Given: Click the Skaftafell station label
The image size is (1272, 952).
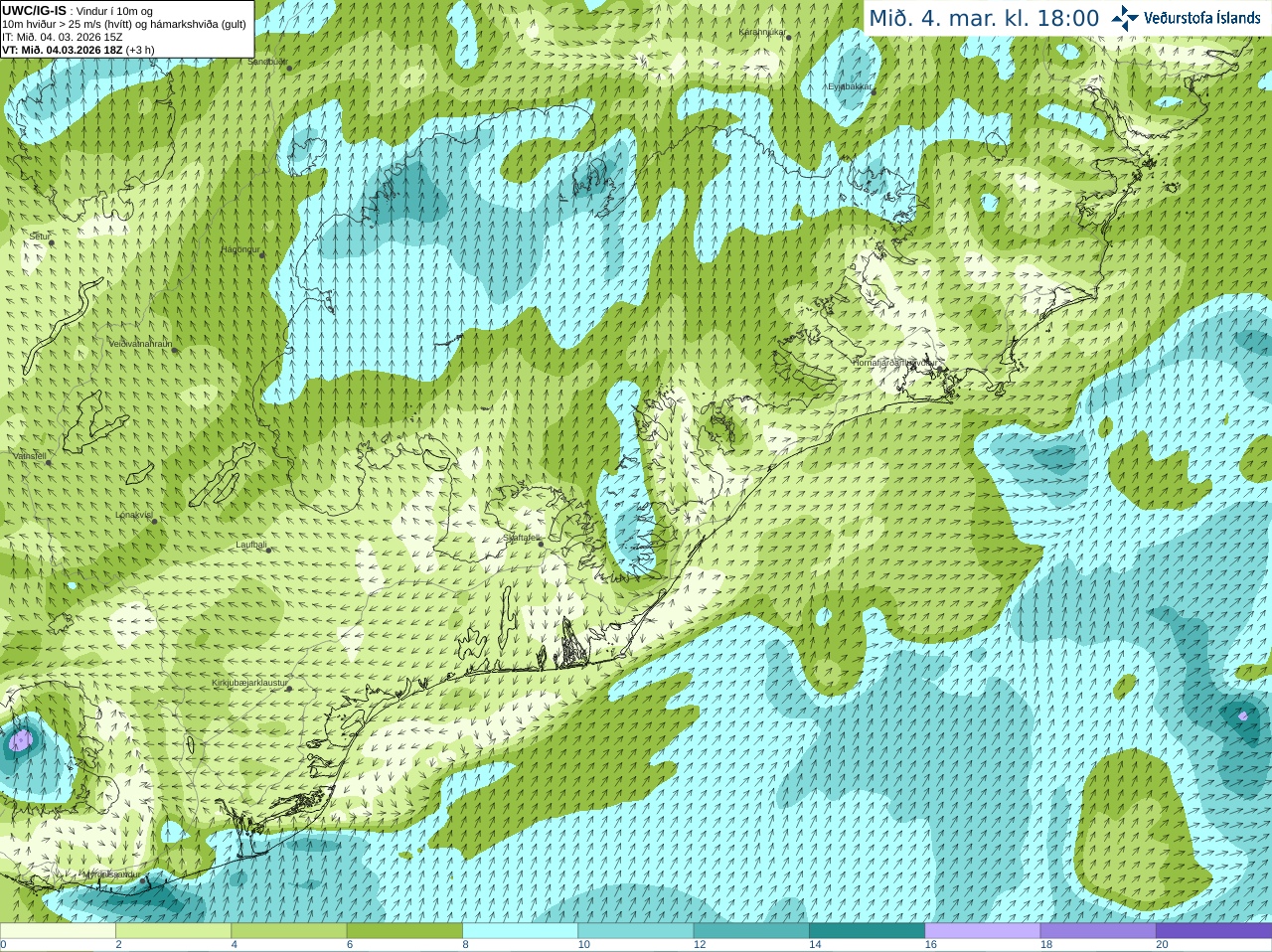Looking at the screenshot, I should pos(521,538).
